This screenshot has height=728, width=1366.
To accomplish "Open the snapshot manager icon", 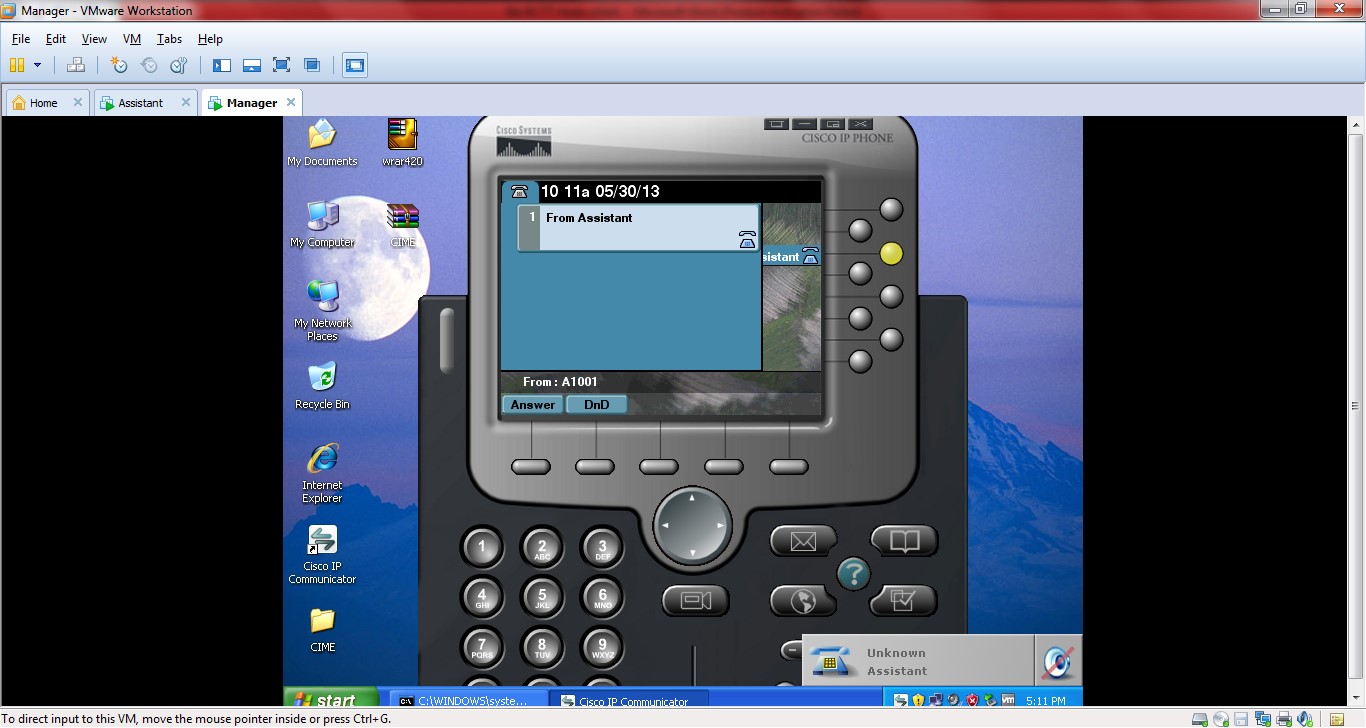I will (178, 65).
